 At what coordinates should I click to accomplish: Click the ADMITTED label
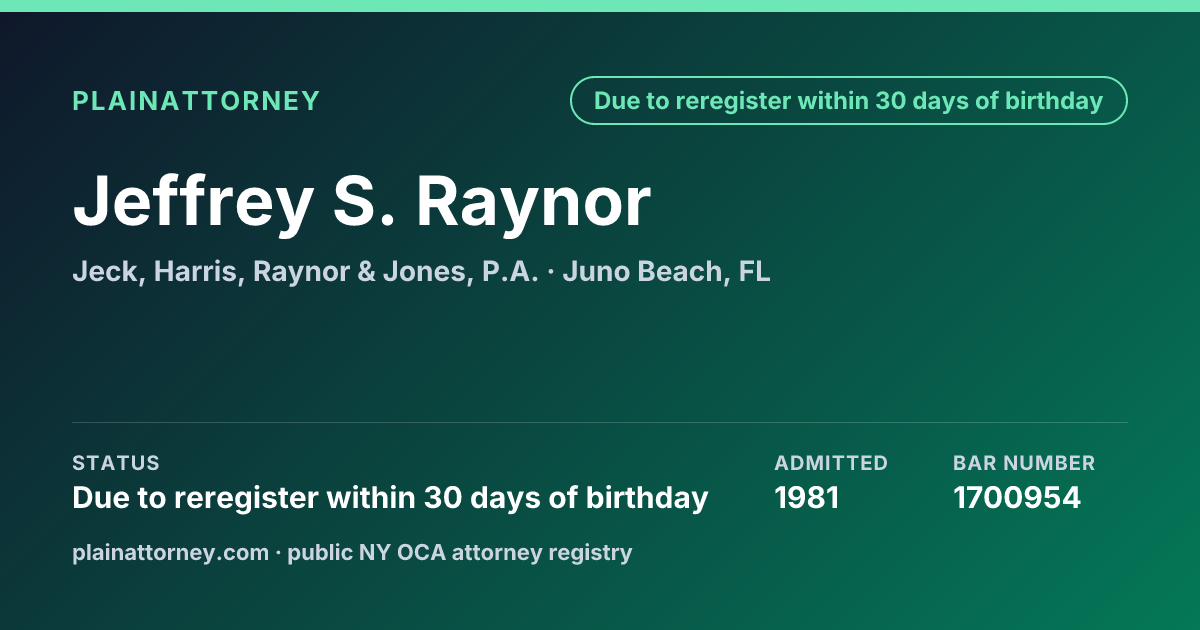coord(831,463)
